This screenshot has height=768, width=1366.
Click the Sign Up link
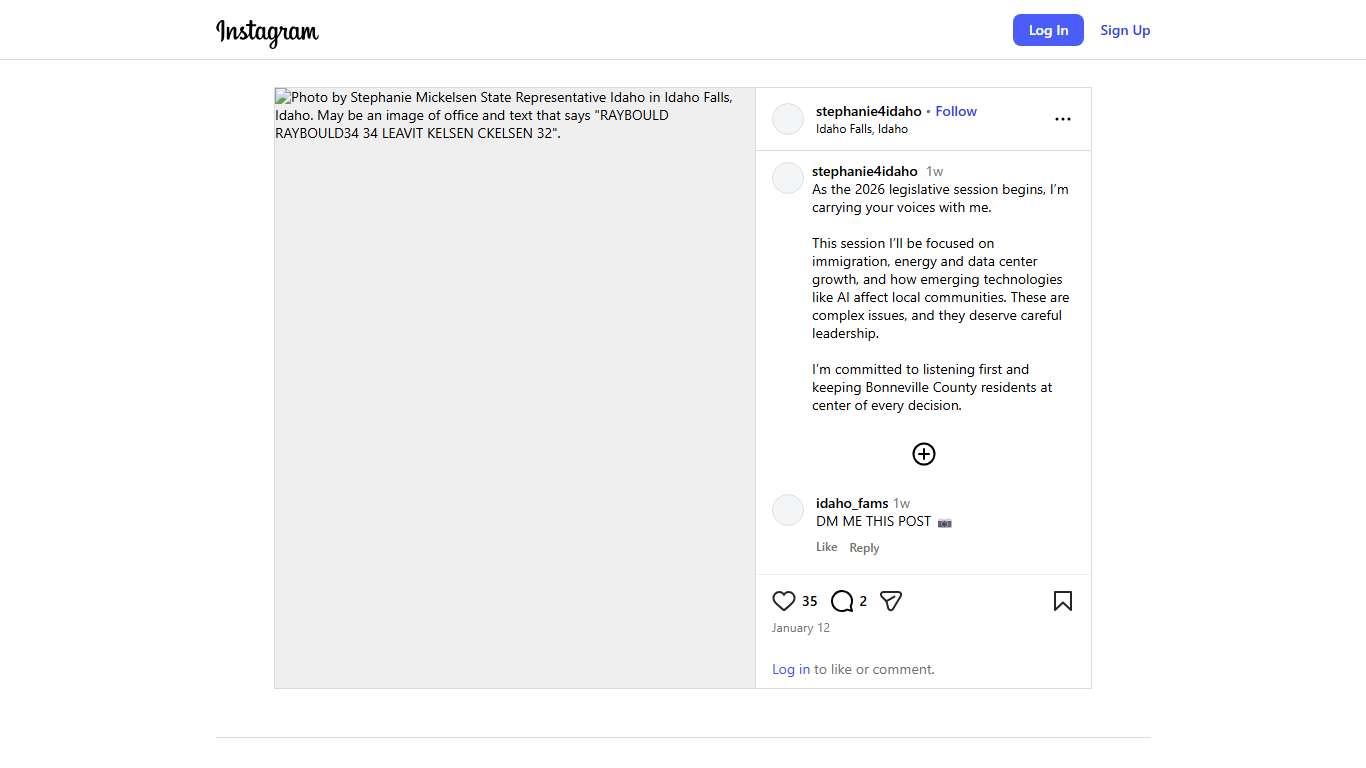tap(1125, 30)
